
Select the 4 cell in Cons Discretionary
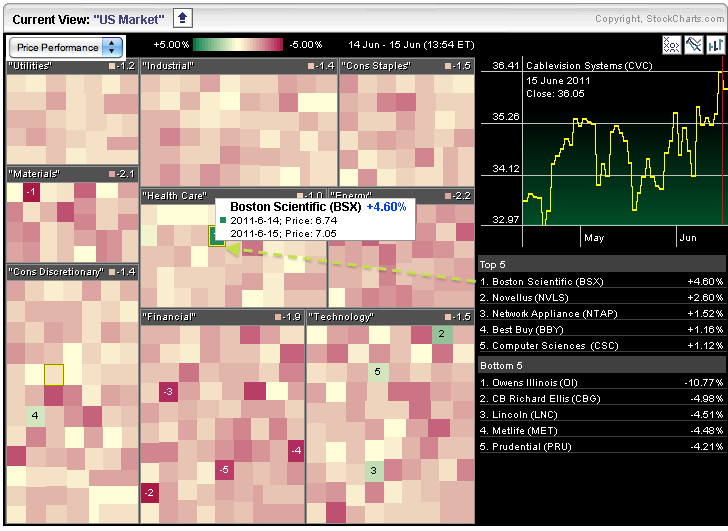(35, 415)
